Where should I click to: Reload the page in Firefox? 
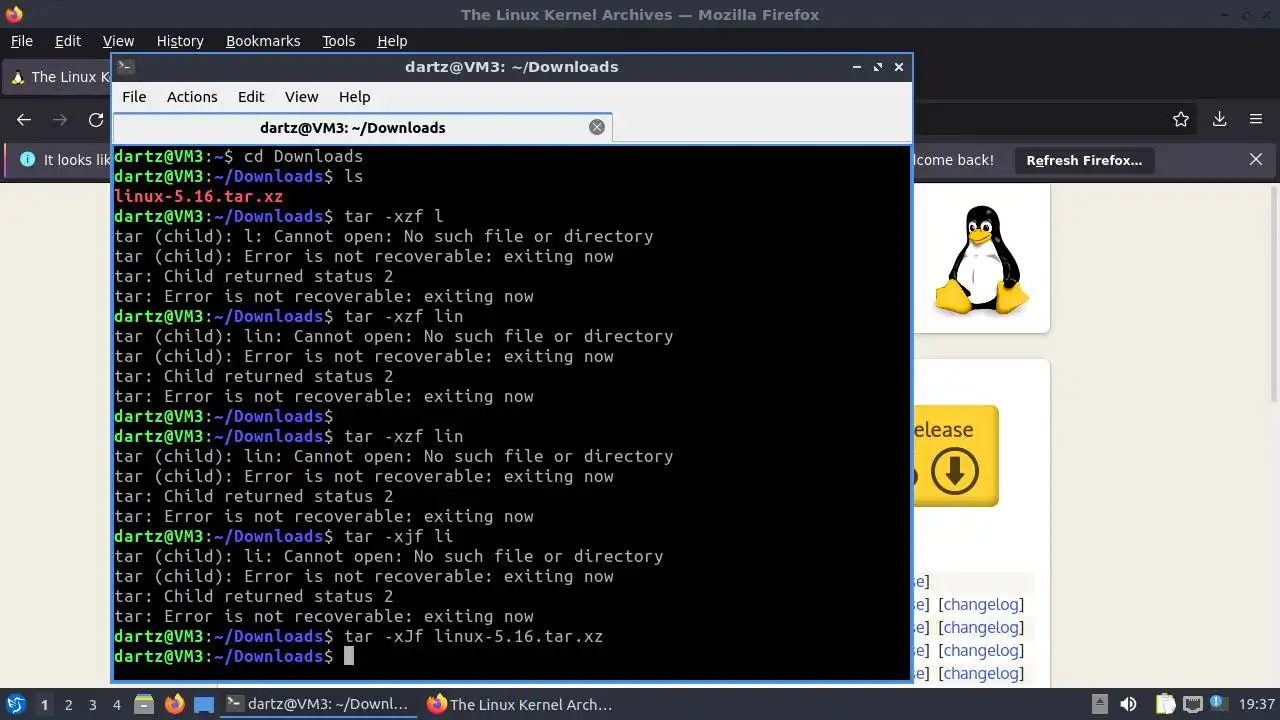click(96, 120)
